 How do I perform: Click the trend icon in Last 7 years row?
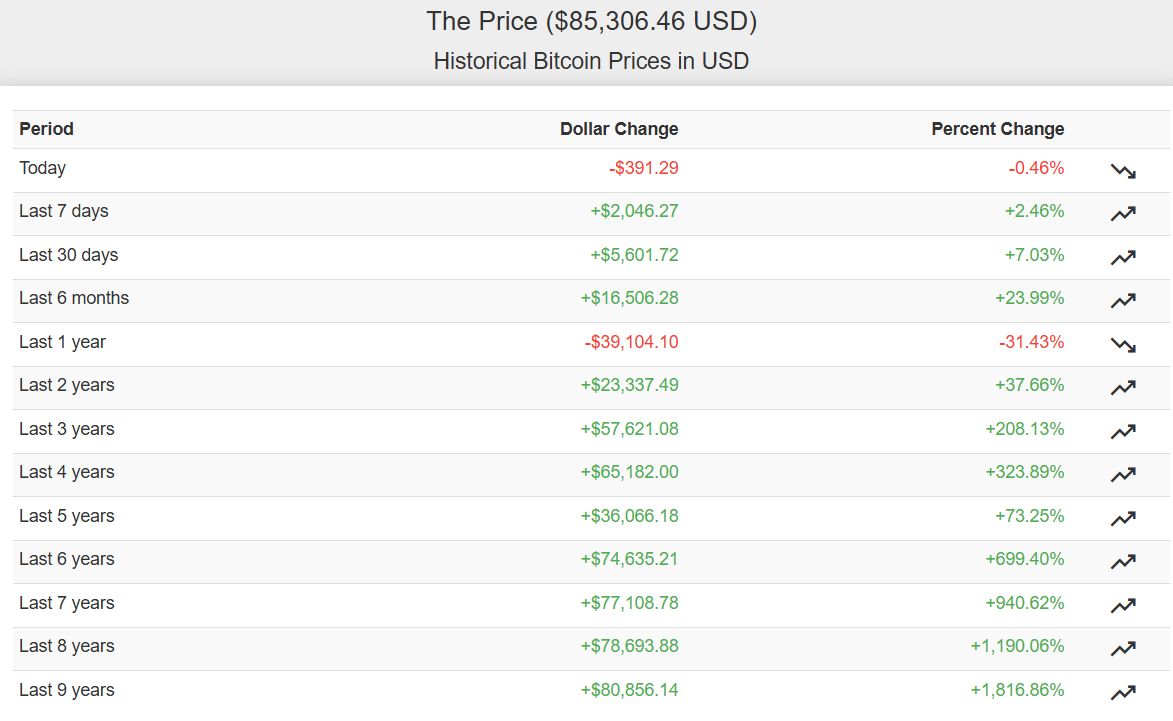[1123, 606]
